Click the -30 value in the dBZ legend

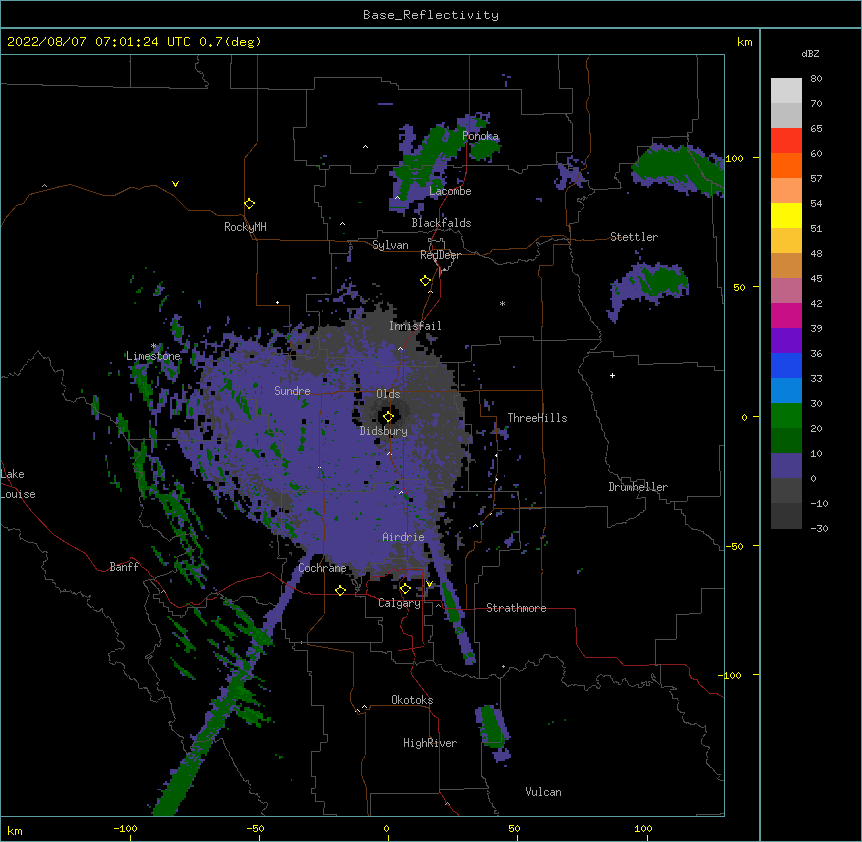coord(819,529)
